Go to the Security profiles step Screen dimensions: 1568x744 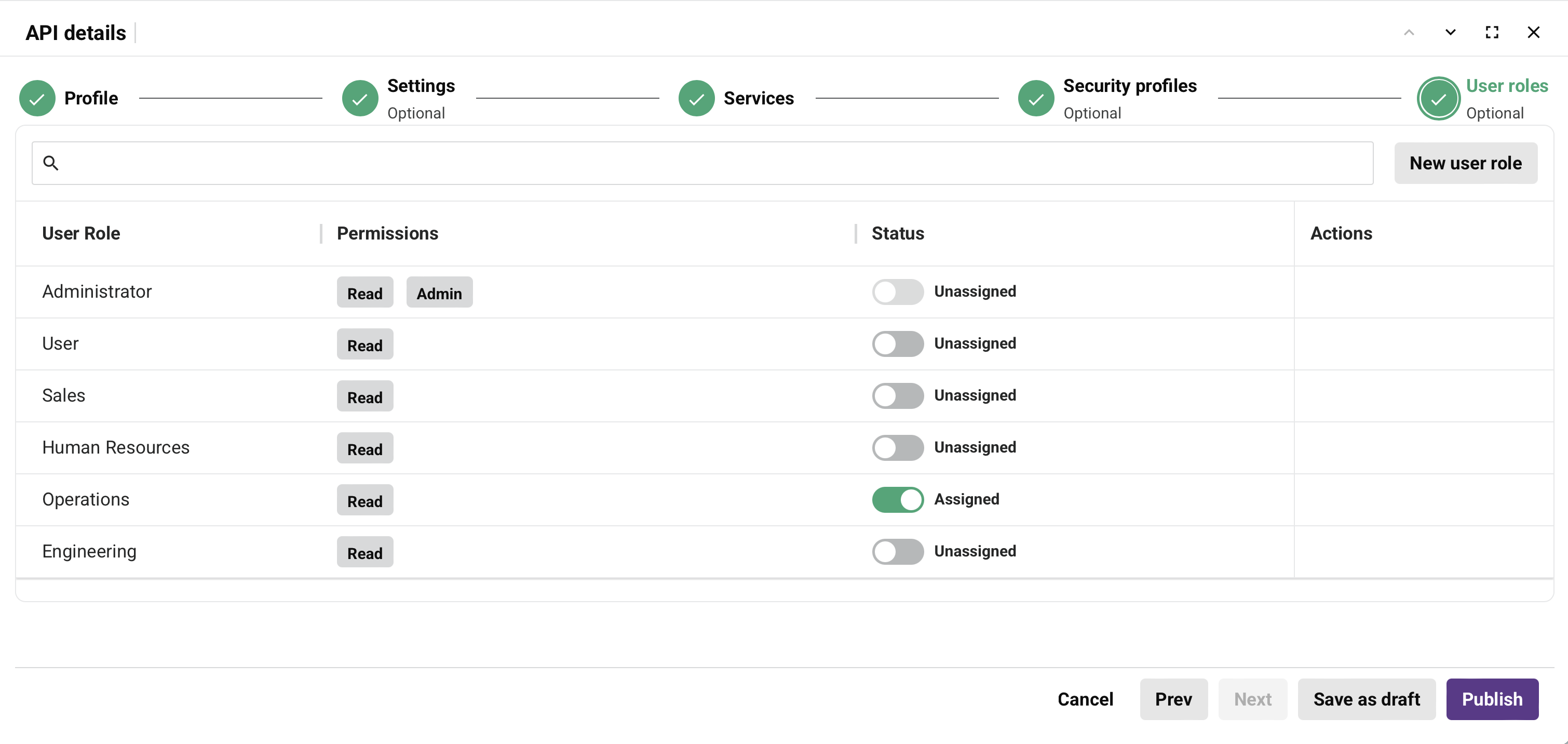tap(1130, 86)
